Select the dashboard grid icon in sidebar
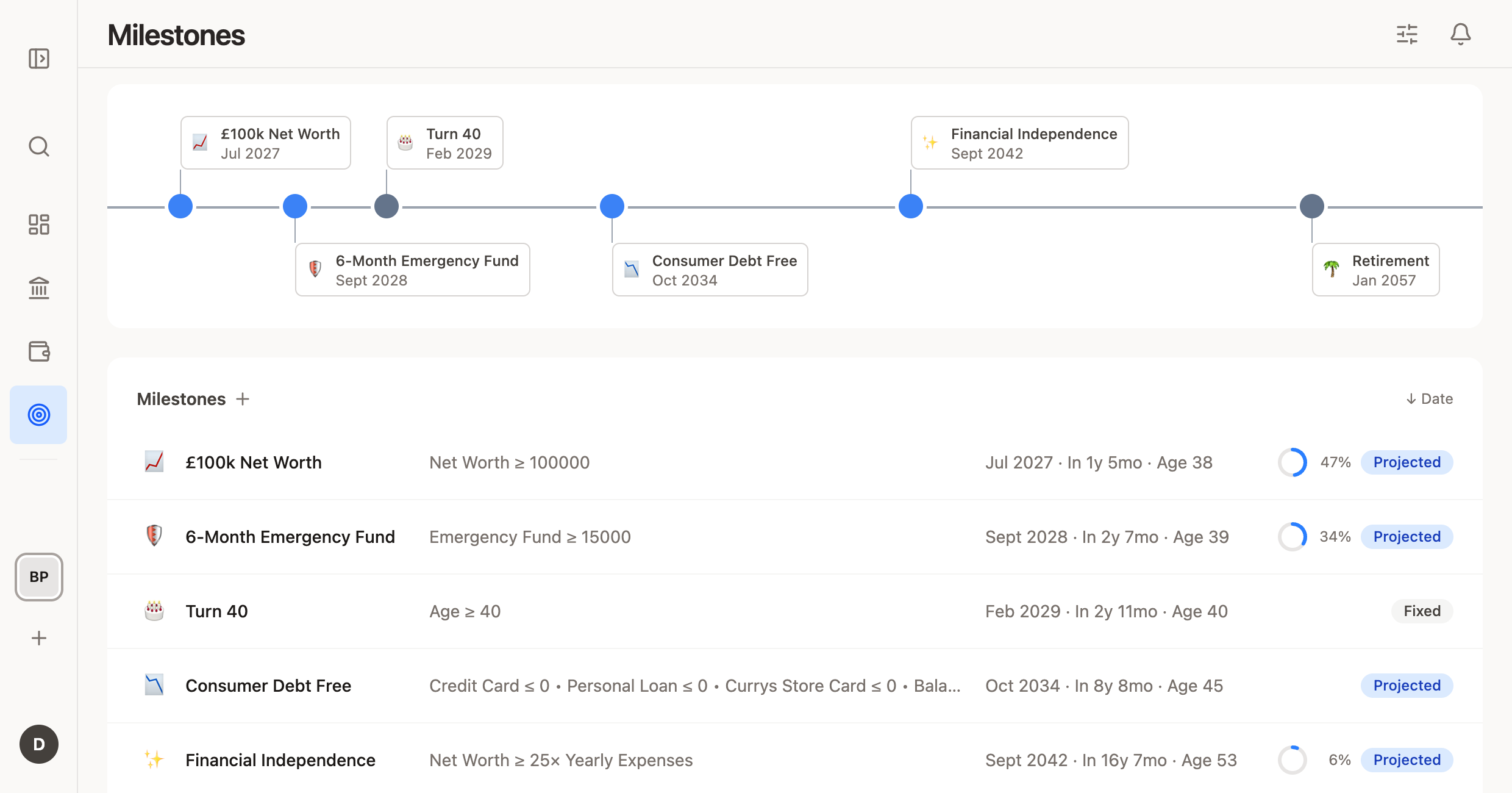The height and width of the screenshot is (793, 1512). (x=38, y=224)
